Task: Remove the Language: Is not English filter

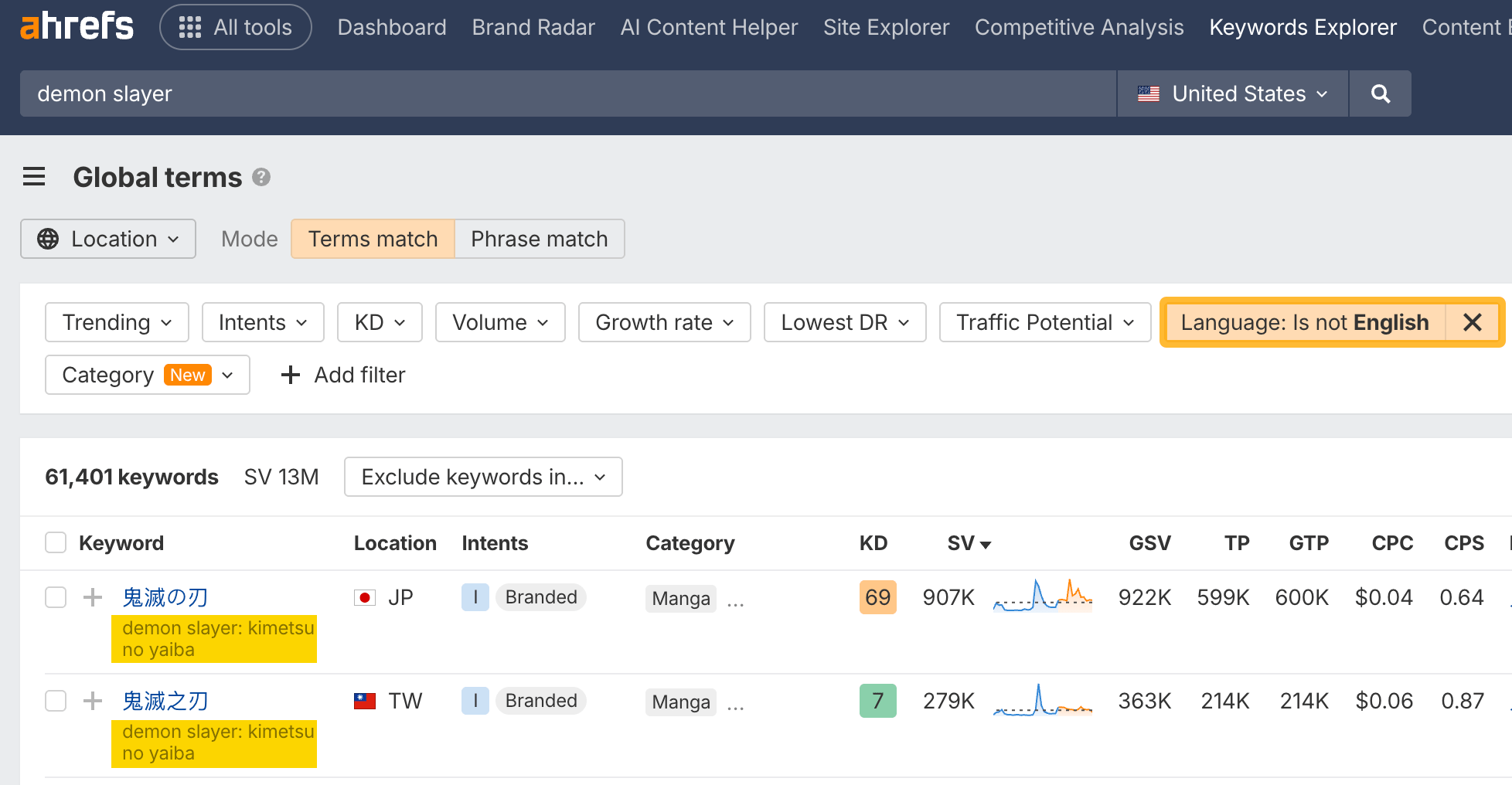Action: [x=1473, y=322]
